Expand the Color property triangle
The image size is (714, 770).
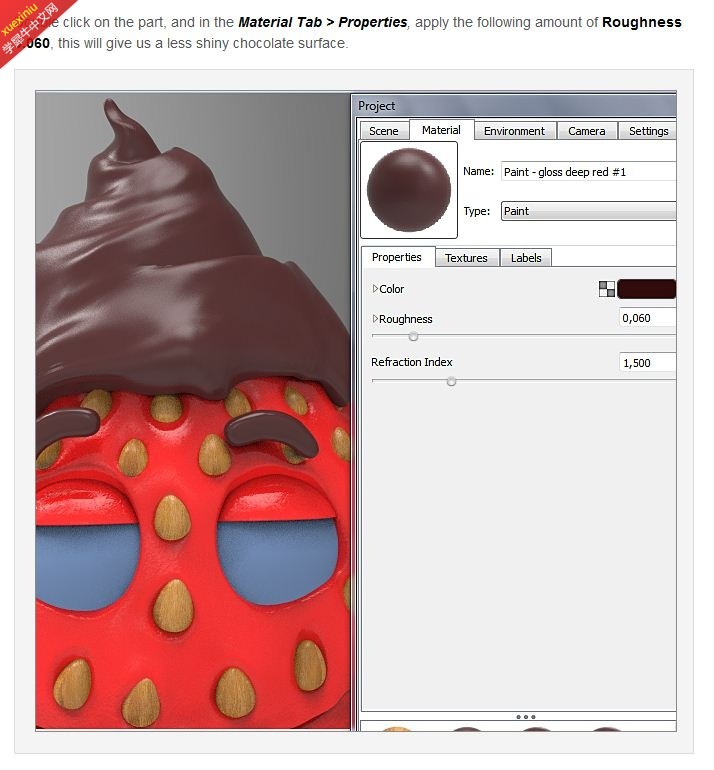(x=375, y=288)
